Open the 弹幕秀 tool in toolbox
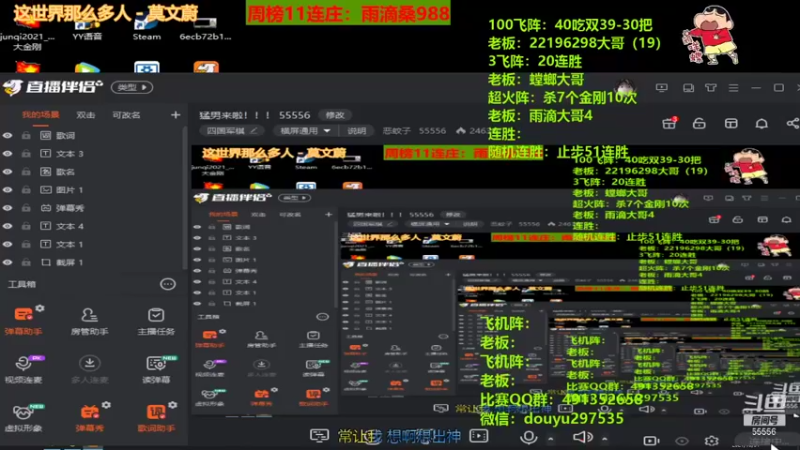Image resolution: width=800 pixels, height=450 pixels. pyautogui.click(x=89, y=418)
